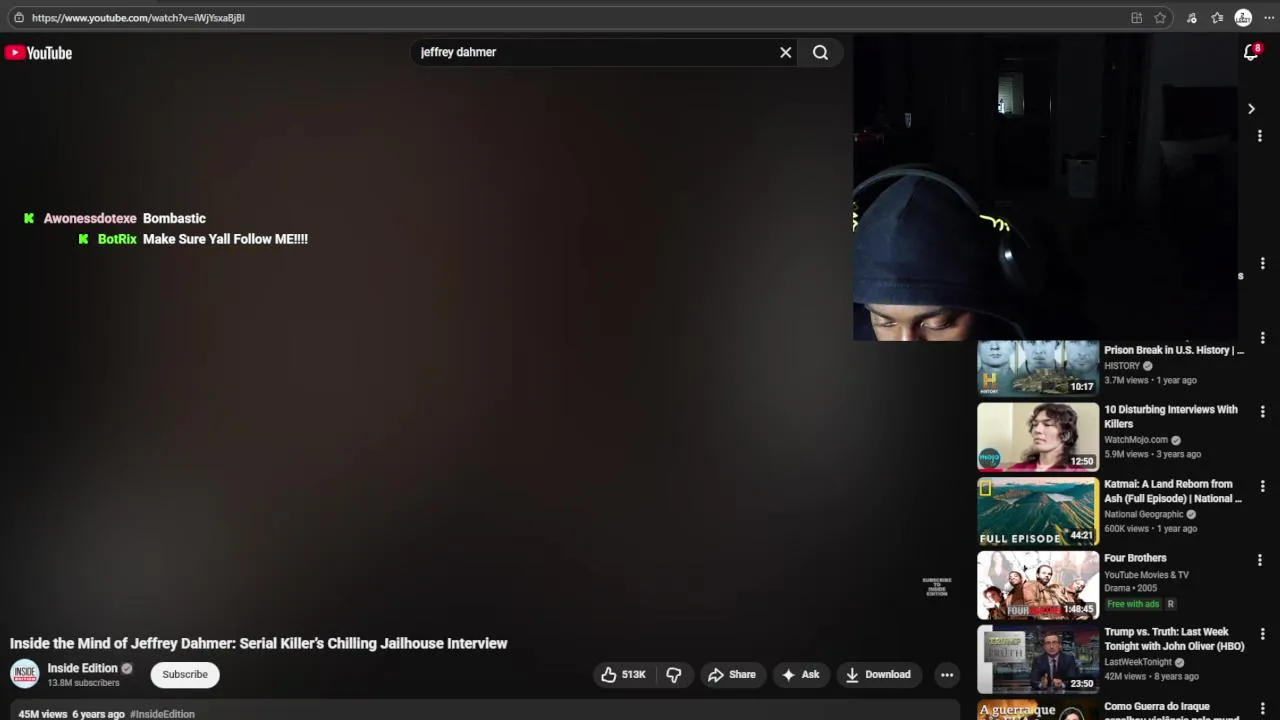1280x720 pixels.
Task: Open Inside Edition channel name link
Action: 82,668
